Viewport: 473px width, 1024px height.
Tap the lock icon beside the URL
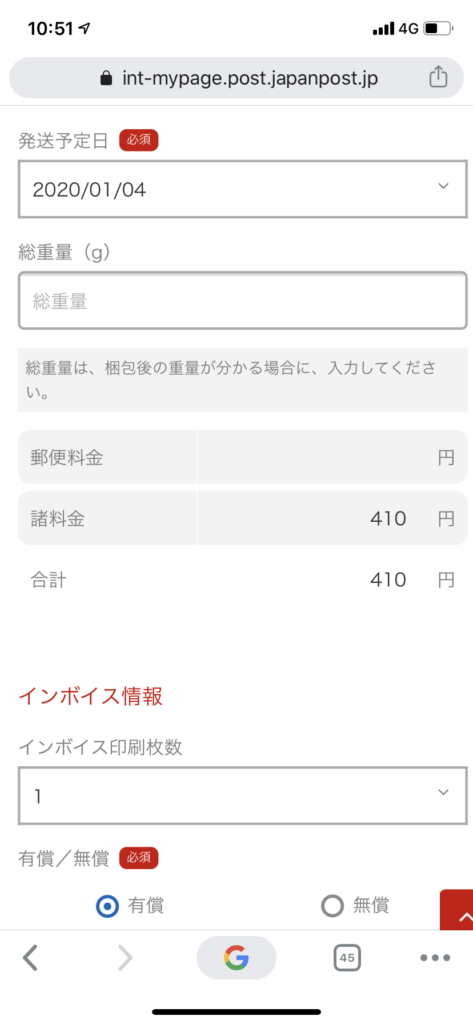106,79
